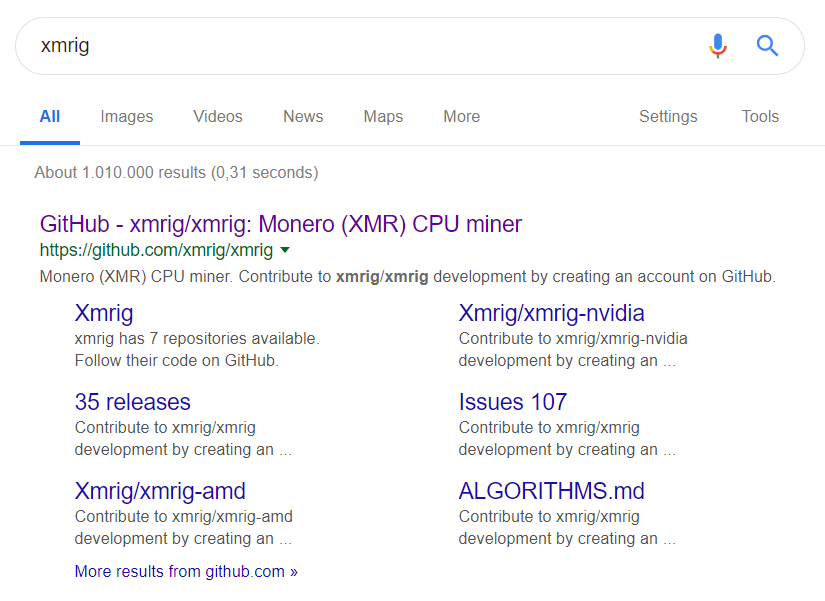
Task: Click the blue search magnifier icon
Action: click(767, 46)
